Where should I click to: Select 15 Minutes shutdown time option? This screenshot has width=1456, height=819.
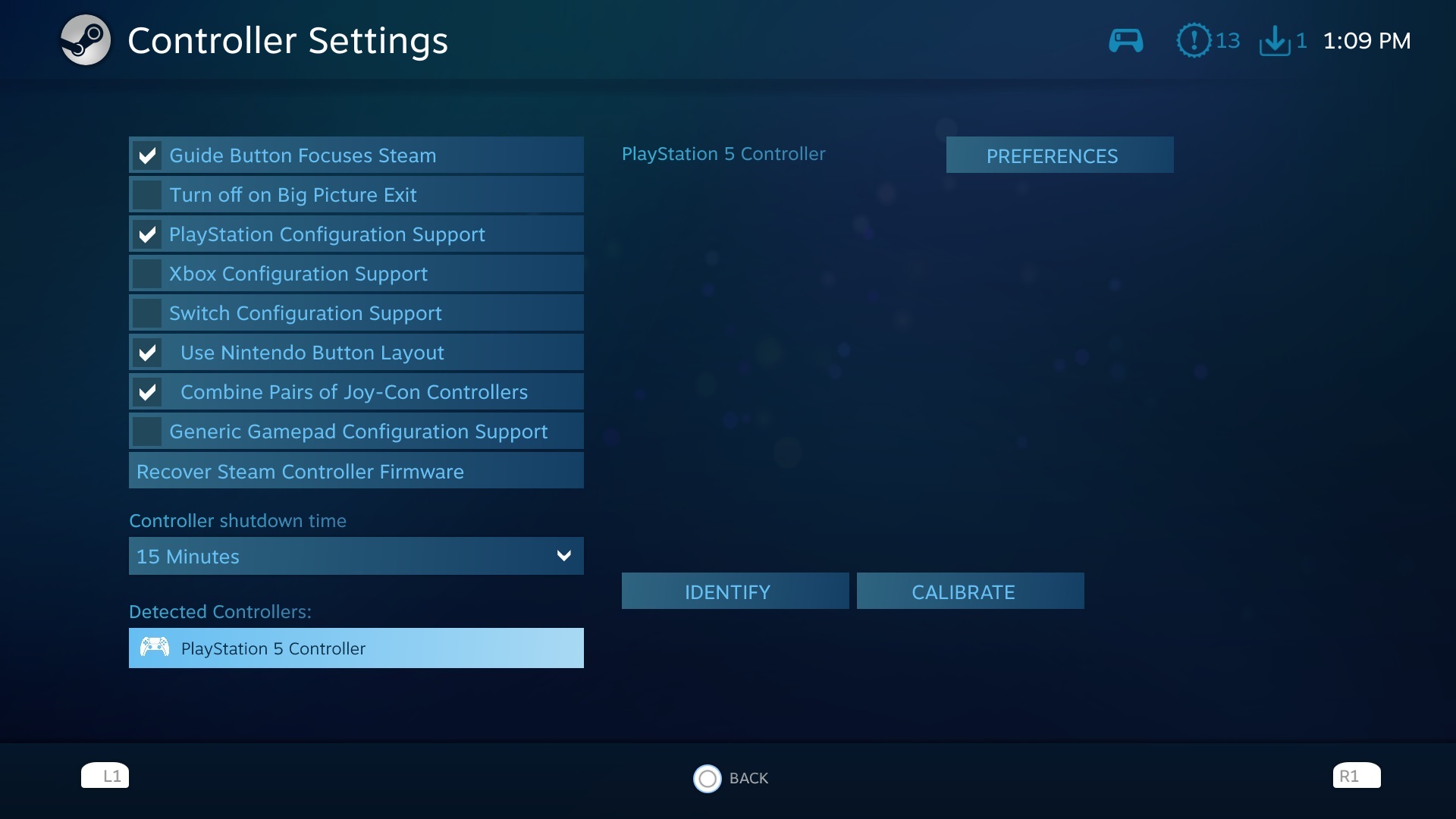(x=356, y=555)
